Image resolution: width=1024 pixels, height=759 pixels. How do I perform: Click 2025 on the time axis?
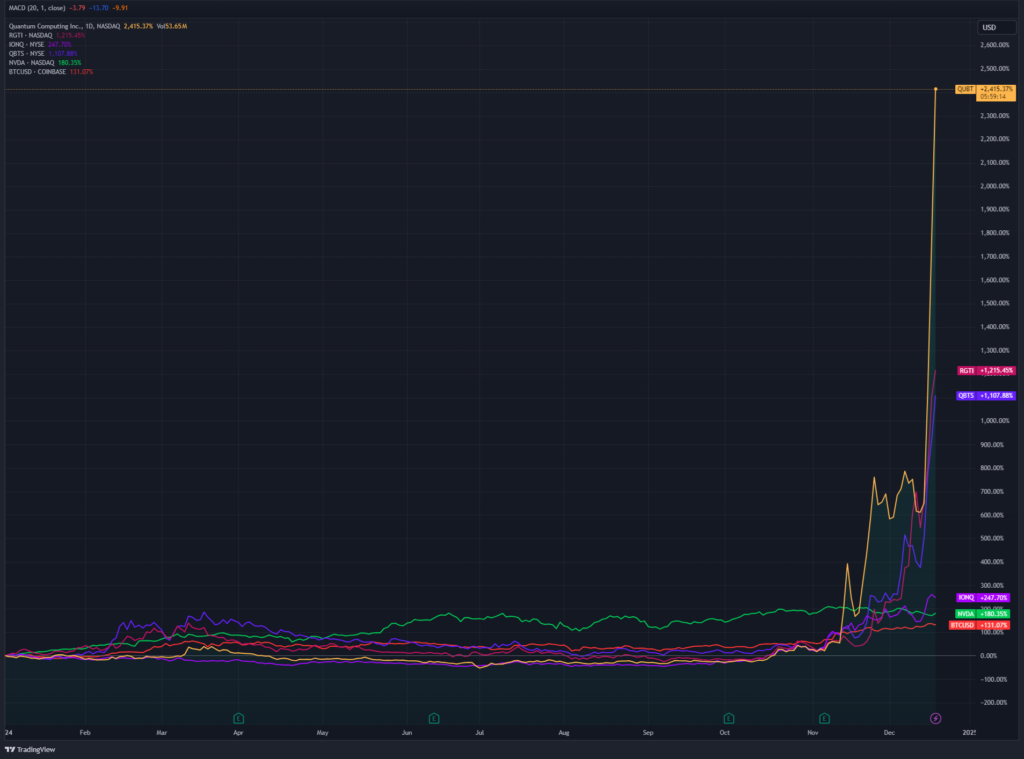click(969, 733)
